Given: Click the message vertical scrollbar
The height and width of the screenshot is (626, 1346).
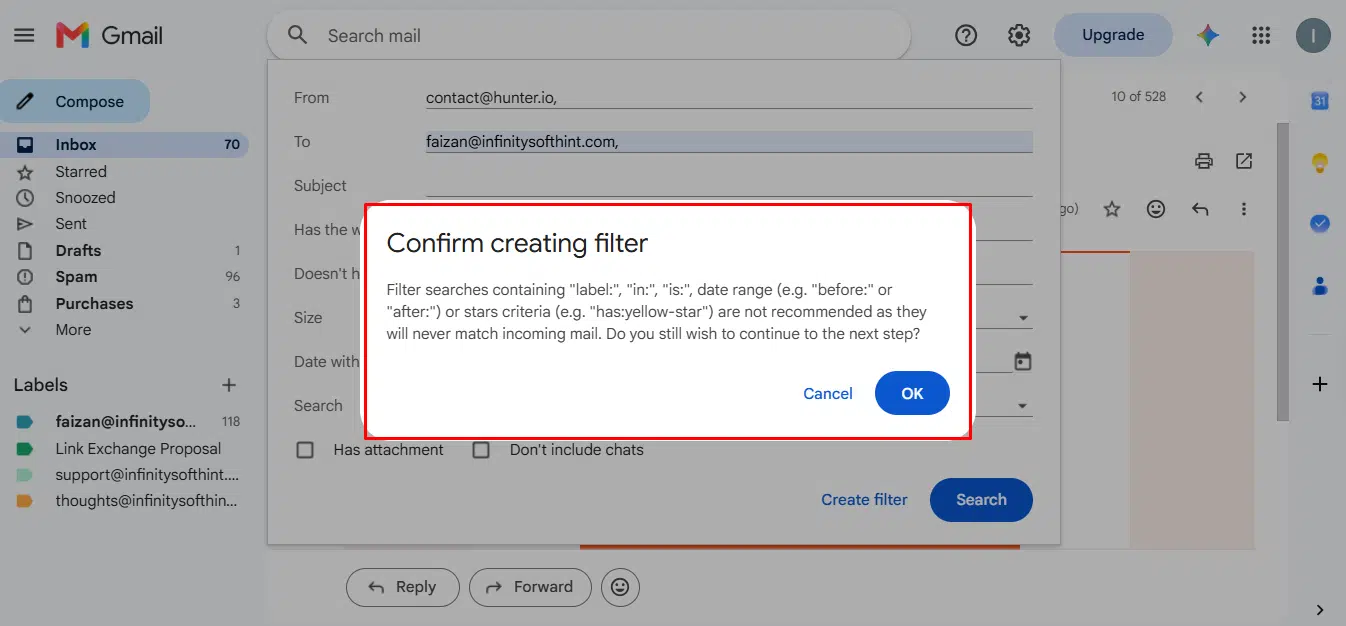Looking at the screenshot, I should coord(1283,272).
